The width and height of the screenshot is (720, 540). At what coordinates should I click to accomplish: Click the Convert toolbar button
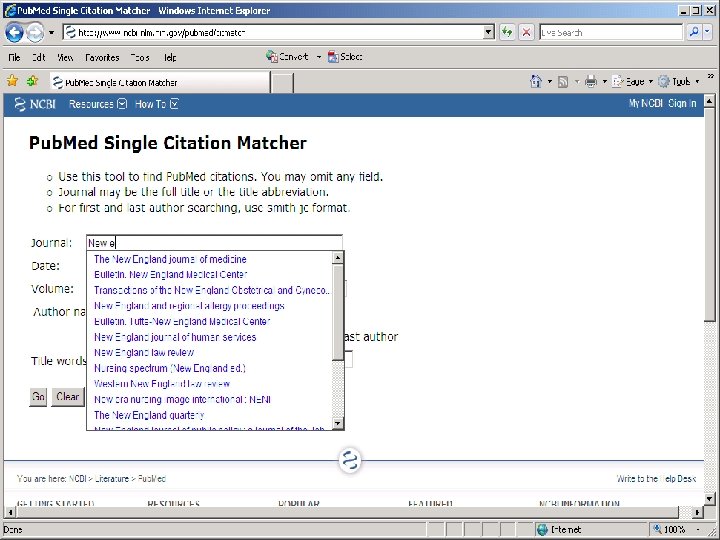(x=287, y=56)
